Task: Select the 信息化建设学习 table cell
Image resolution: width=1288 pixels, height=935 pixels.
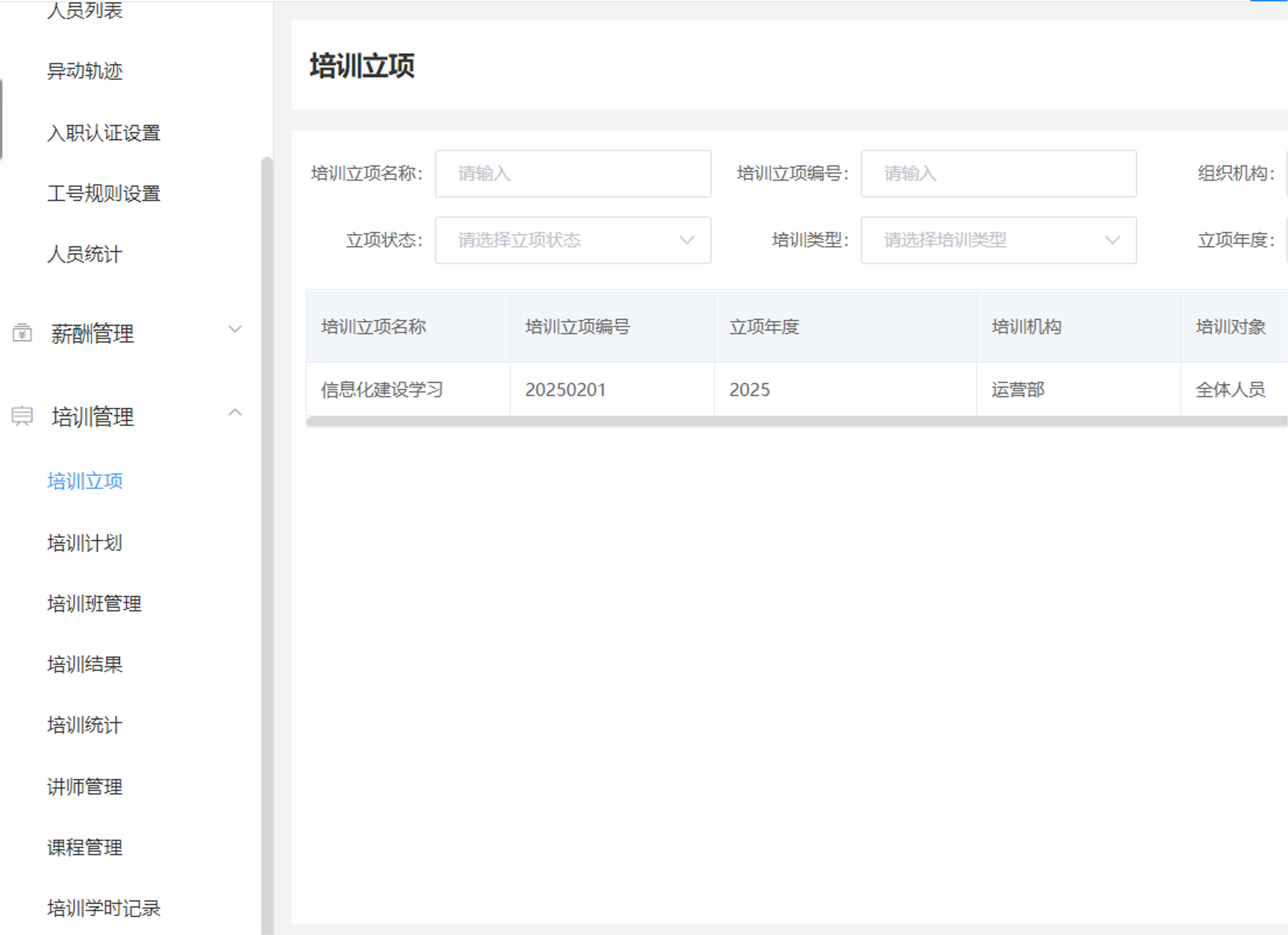Action: click(408, 390)
